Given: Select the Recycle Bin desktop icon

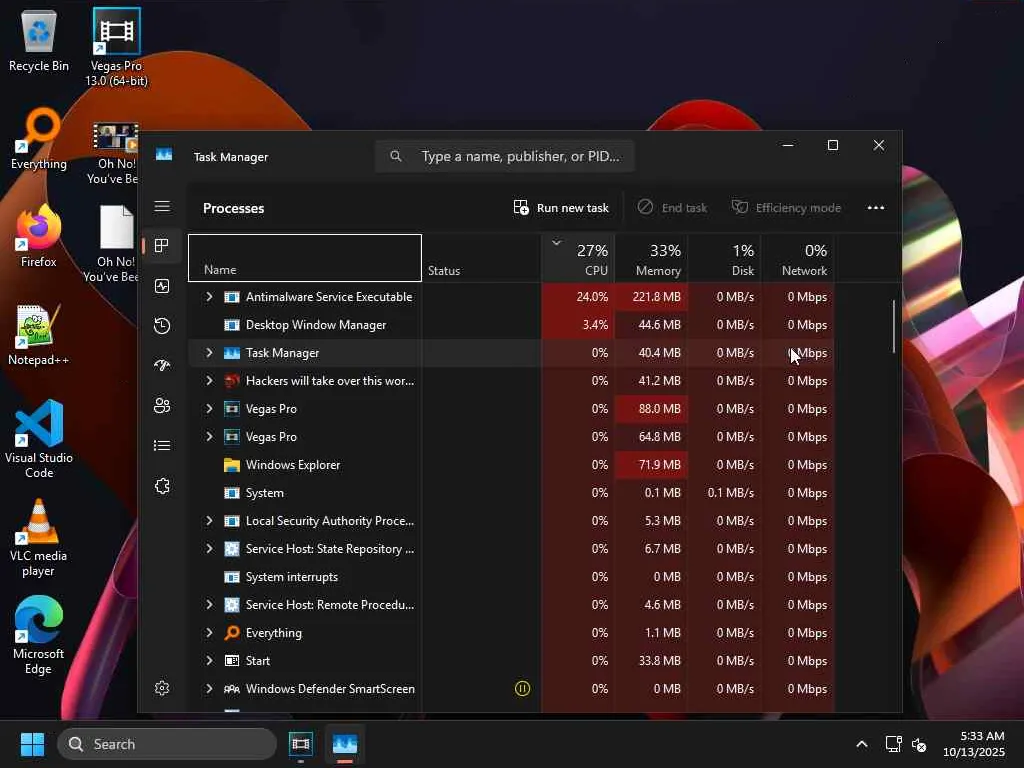Looking at the screenshot, I should tap(39, 40).
